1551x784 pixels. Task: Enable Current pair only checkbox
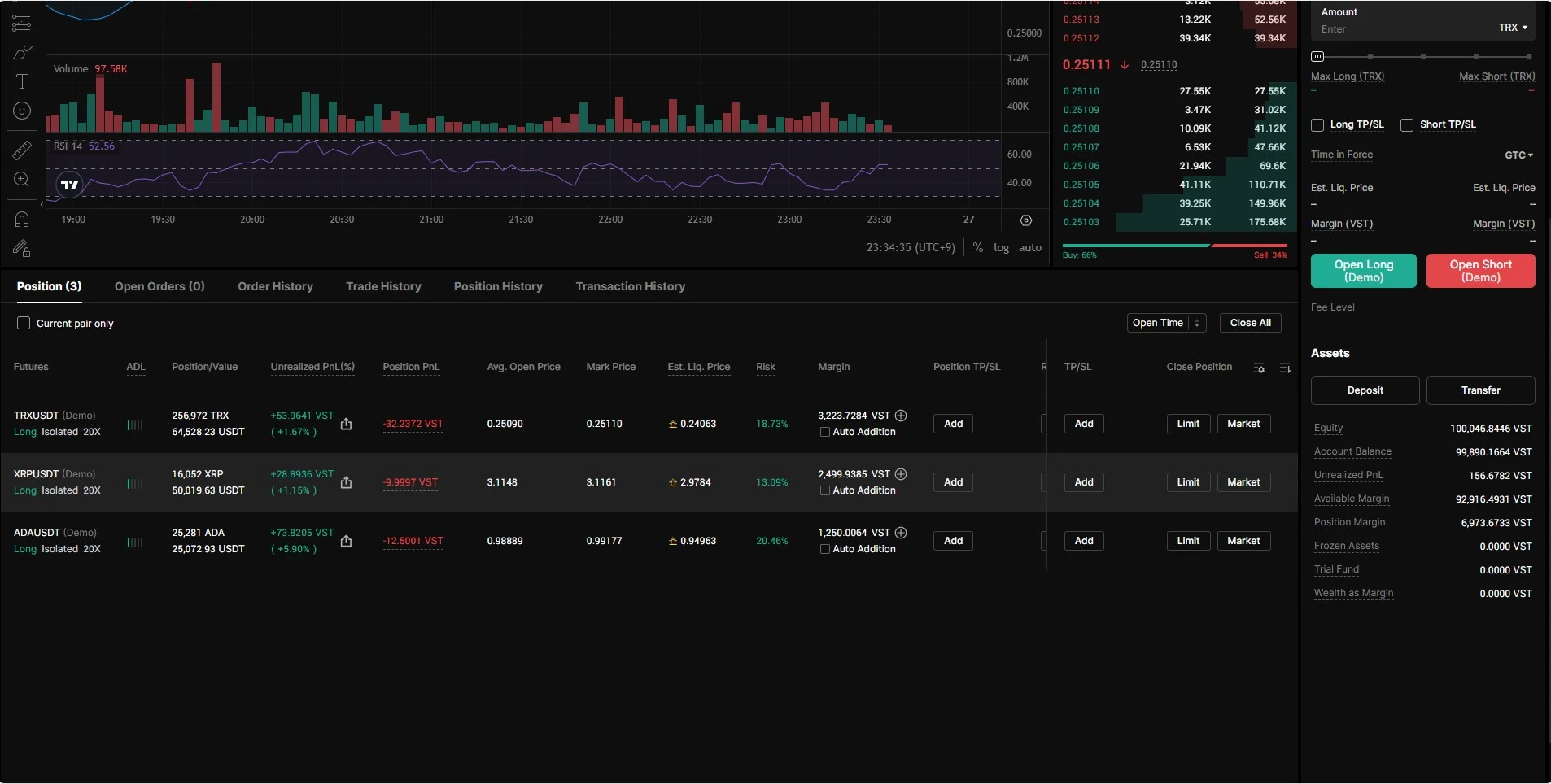[24, 323]
